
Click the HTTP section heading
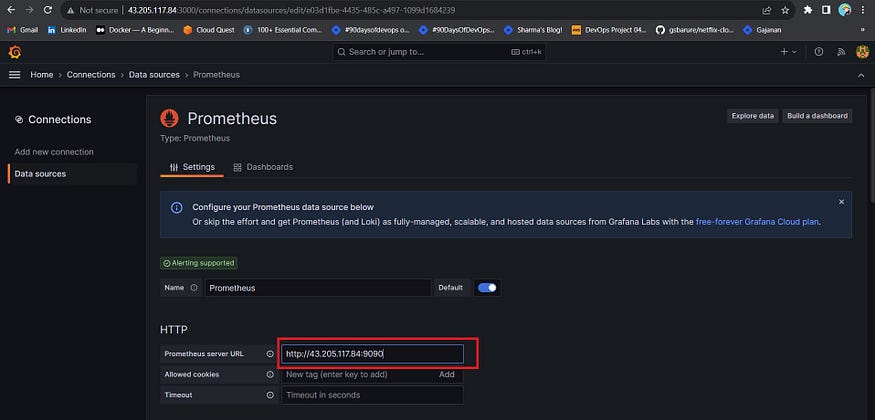(x=174, y=330)
